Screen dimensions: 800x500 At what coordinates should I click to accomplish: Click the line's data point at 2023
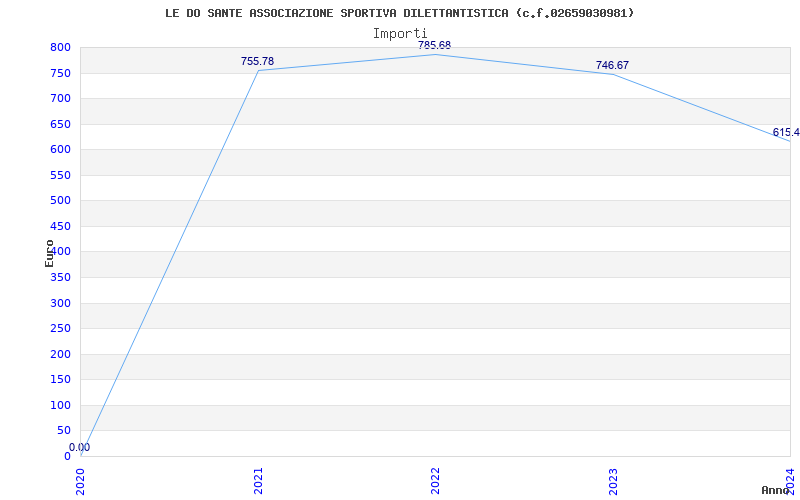tap(613, 74)
